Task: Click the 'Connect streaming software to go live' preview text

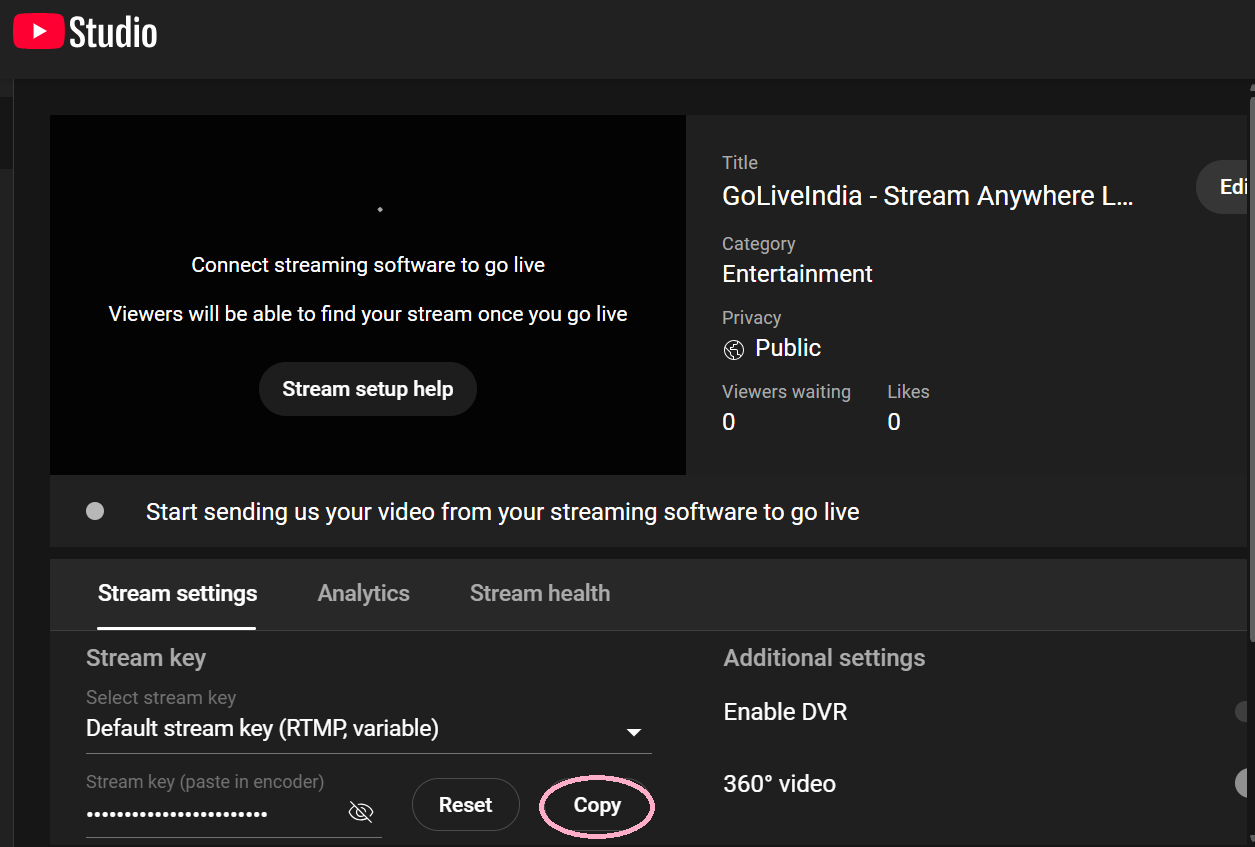Action: click(368, 265)
